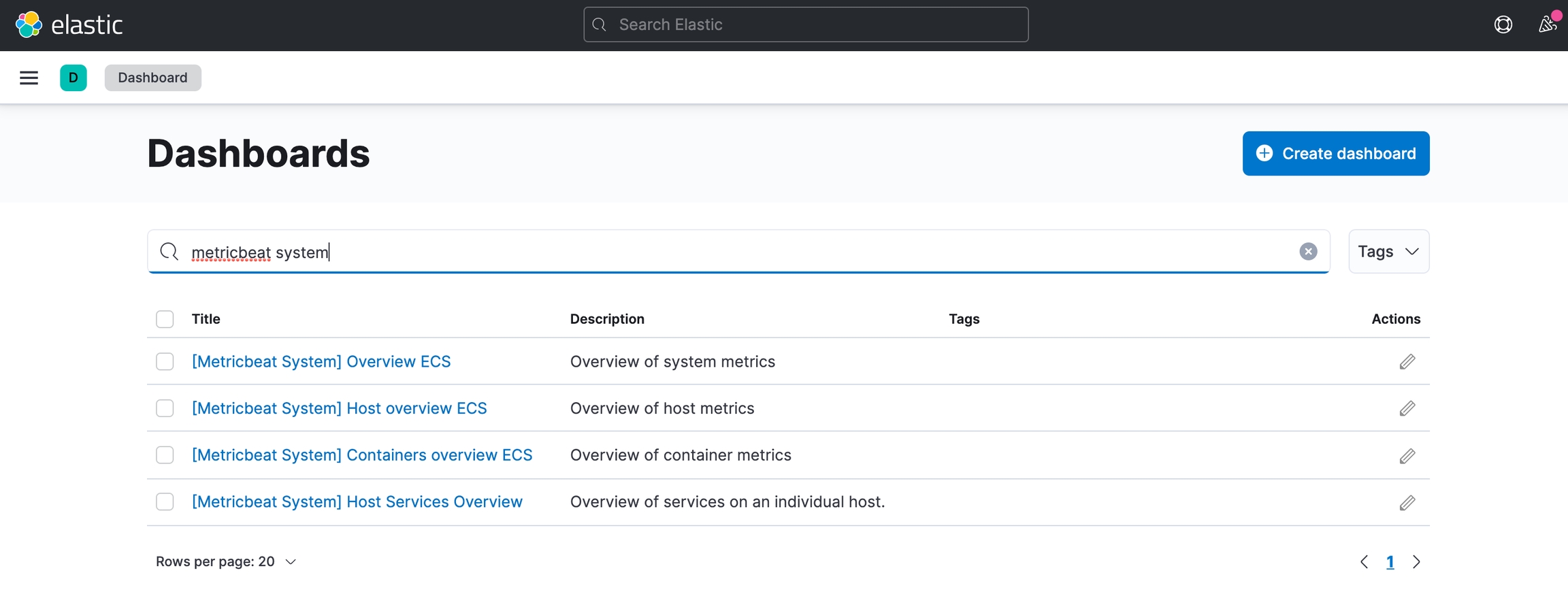
Task: Open the D space avatar
Action: tap(73, 78)
